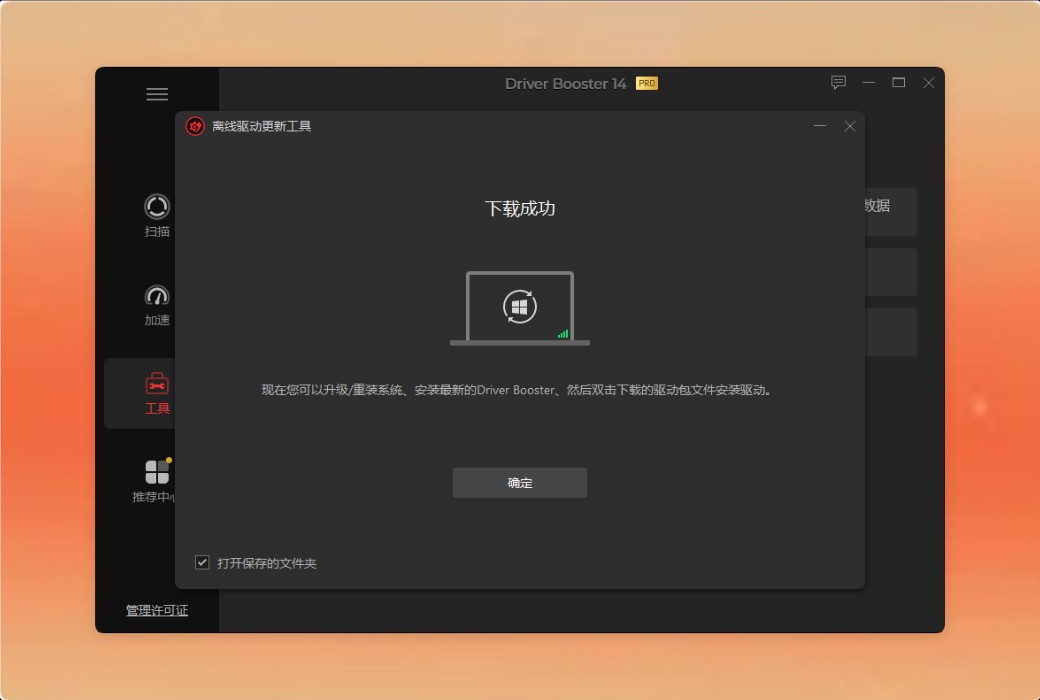Open the hamburger menu in Driver Booster
The width and height of the screenshot is (1040, 700).
157,94
